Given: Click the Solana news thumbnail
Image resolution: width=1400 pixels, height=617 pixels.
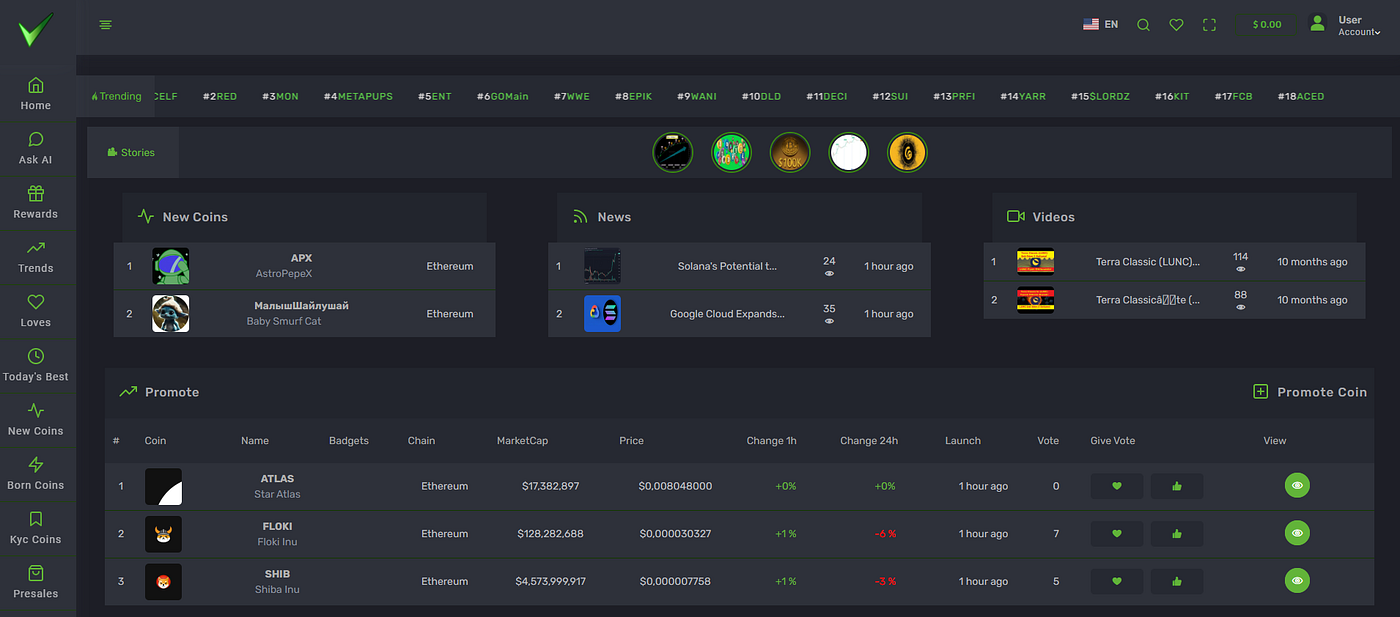Looking at the screenshot, I should coord(602,266).
